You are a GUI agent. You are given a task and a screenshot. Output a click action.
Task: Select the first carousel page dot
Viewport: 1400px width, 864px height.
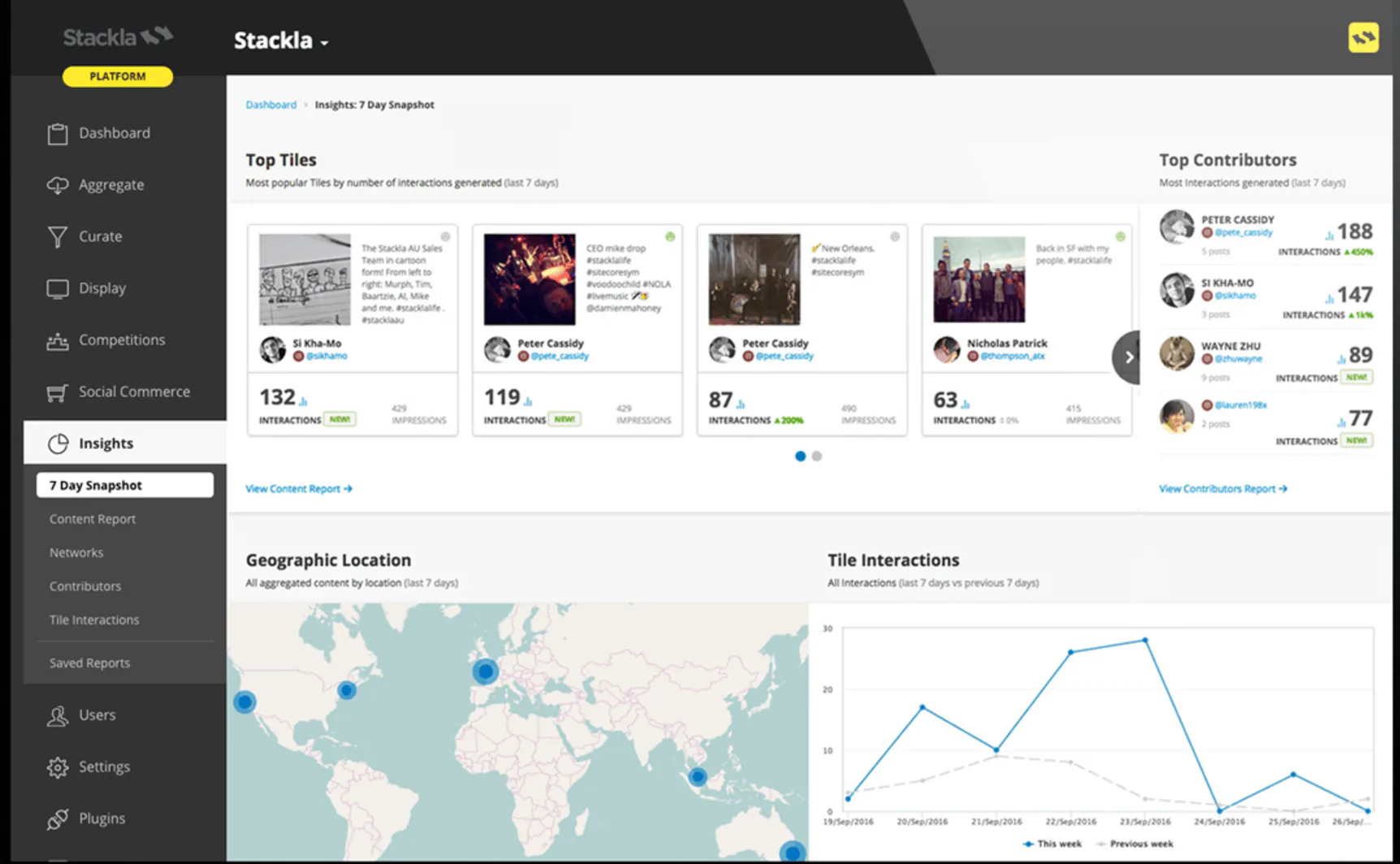801,456
